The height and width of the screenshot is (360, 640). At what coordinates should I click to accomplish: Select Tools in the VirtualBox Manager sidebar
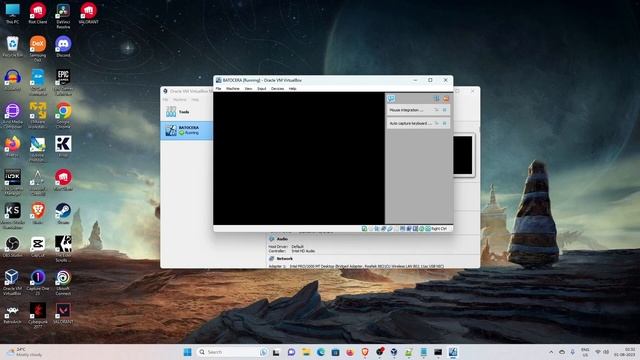point(187,111)
